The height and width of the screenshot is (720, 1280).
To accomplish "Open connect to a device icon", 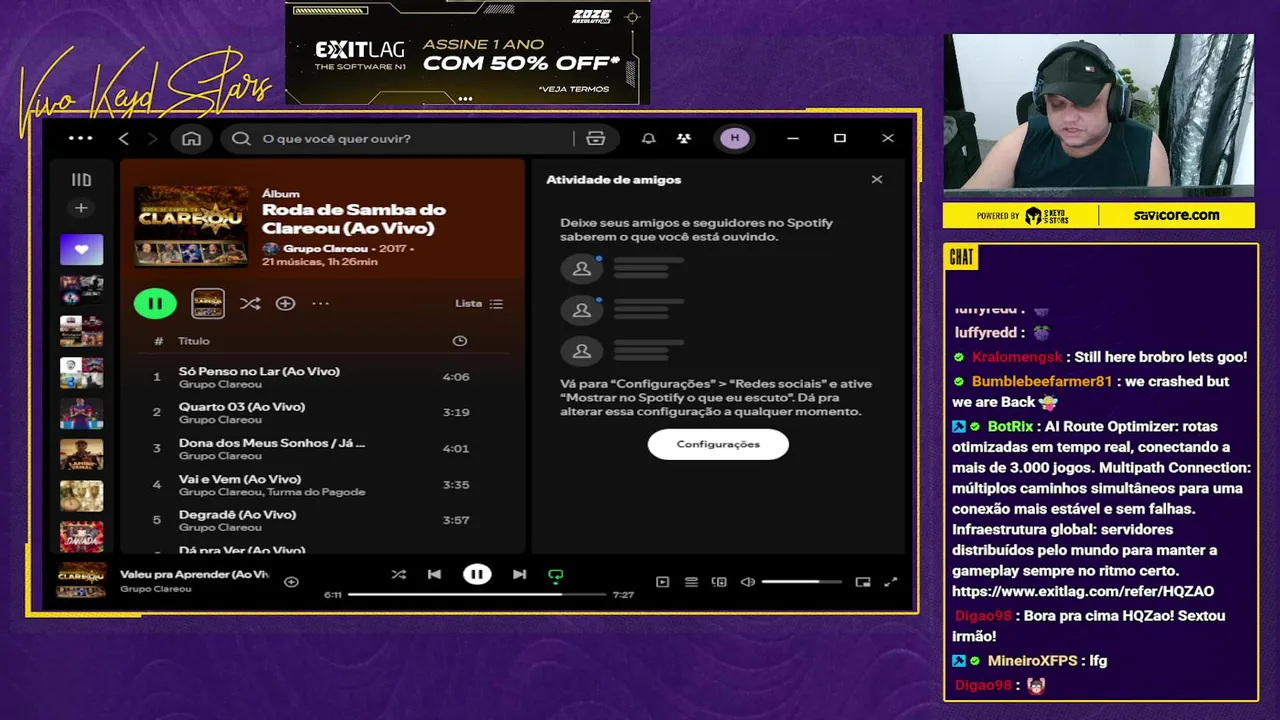I will (x=719, y=582).
